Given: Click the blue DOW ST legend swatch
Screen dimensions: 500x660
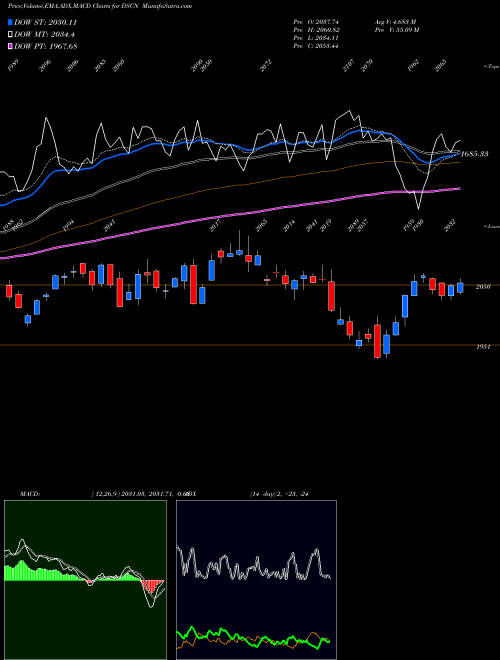Looking at the screenshot, I should click(10, 22).
